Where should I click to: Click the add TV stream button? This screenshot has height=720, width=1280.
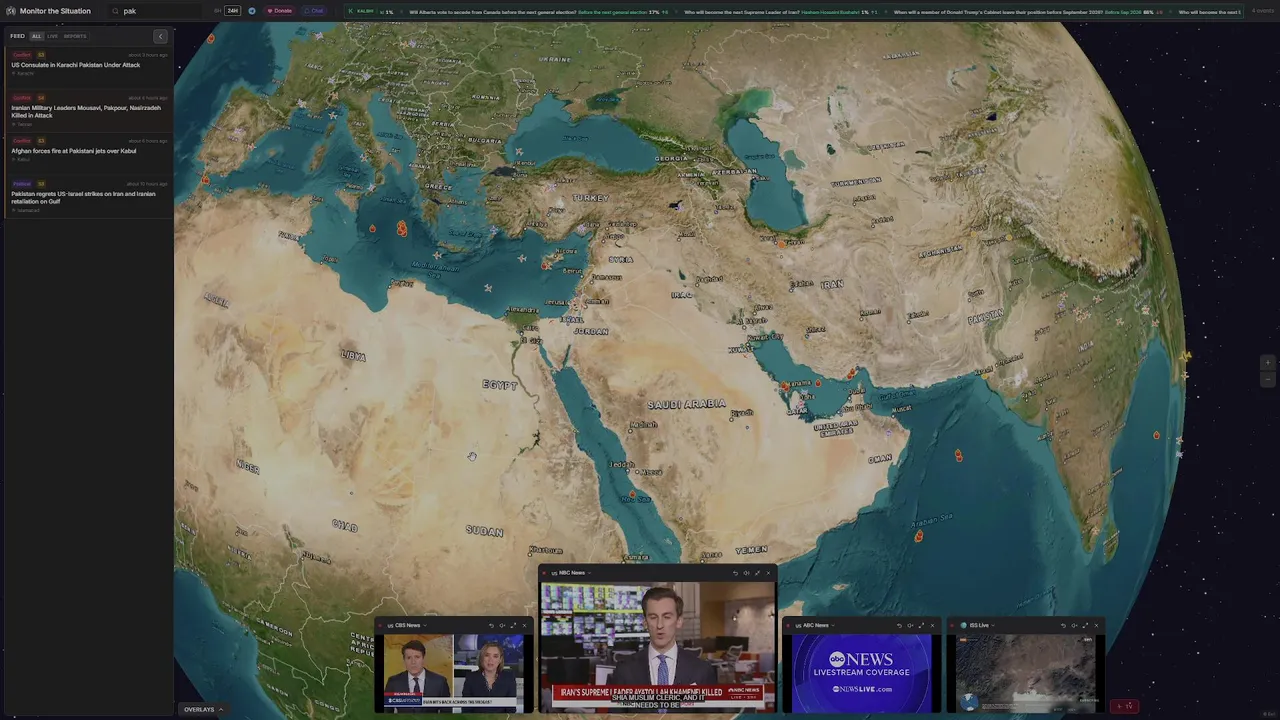click(1126, 706)
